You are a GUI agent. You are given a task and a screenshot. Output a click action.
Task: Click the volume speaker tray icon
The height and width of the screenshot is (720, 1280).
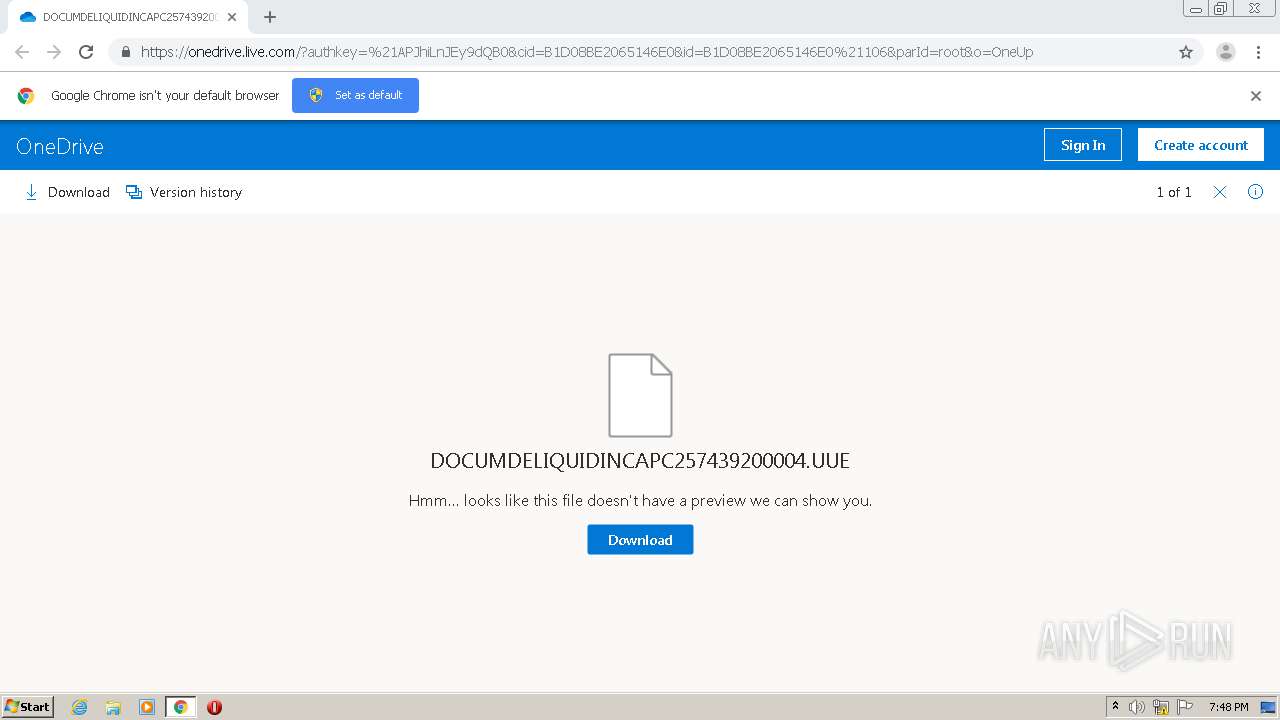(x=1137, y=707)
